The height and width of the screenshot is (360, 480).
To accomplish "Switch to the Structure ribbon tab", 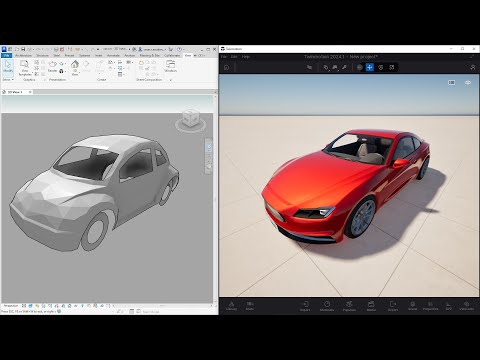I will pyautogui.click(x=42, y=55).
